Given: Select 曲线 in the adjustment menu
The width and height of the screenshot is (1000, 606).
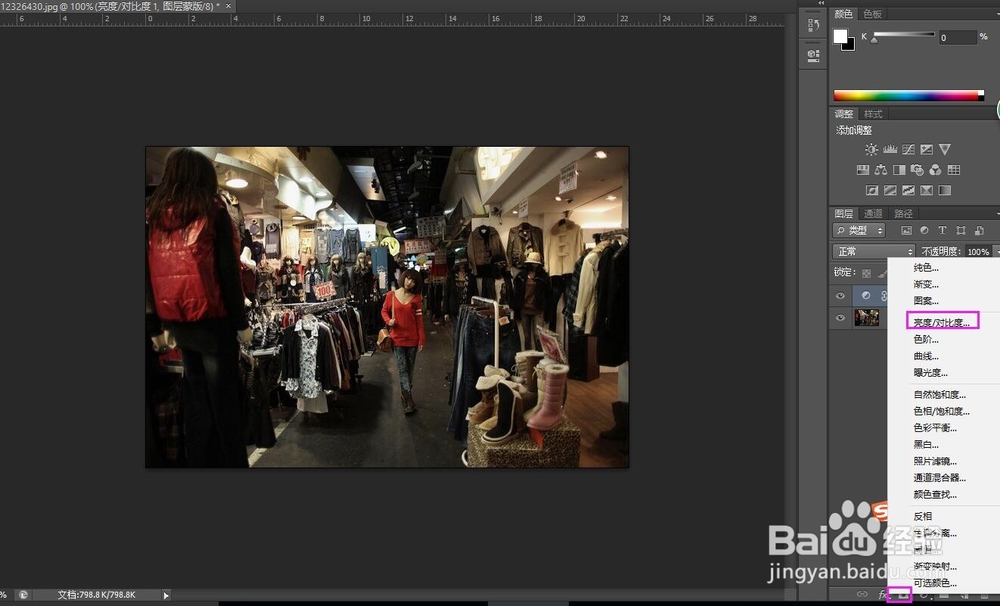Looking at the screenshot, I should pyautogui.click(x=926, y=356).
